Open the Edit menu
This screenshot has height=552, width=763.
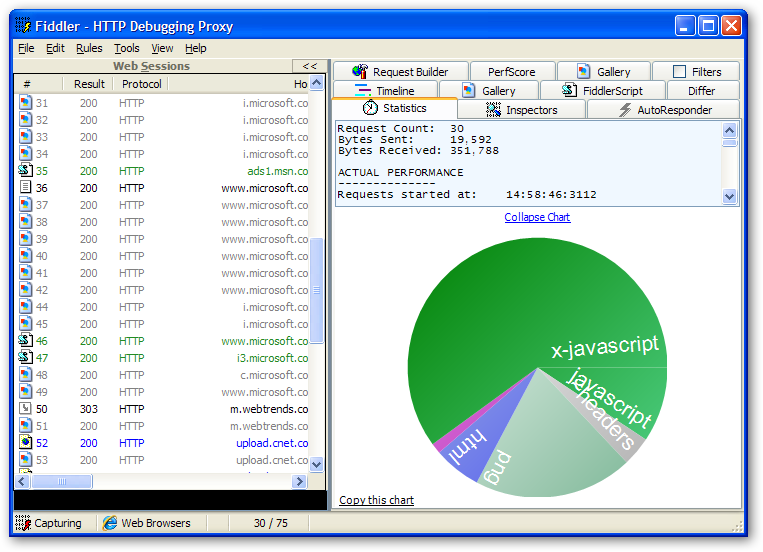(x=55, y=48)
